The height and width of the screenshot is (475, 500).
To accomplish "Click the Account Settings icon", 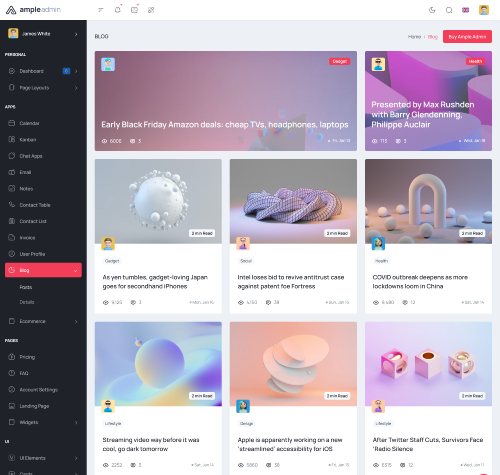I will point(12,389).
